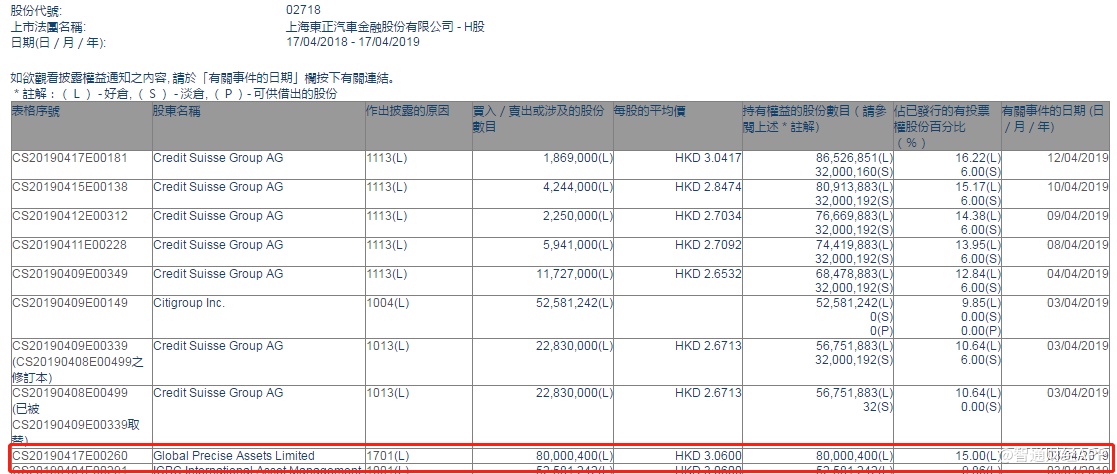Click the 表格序號 column header
Screen dimensions: 1117x474
(34, 110)
